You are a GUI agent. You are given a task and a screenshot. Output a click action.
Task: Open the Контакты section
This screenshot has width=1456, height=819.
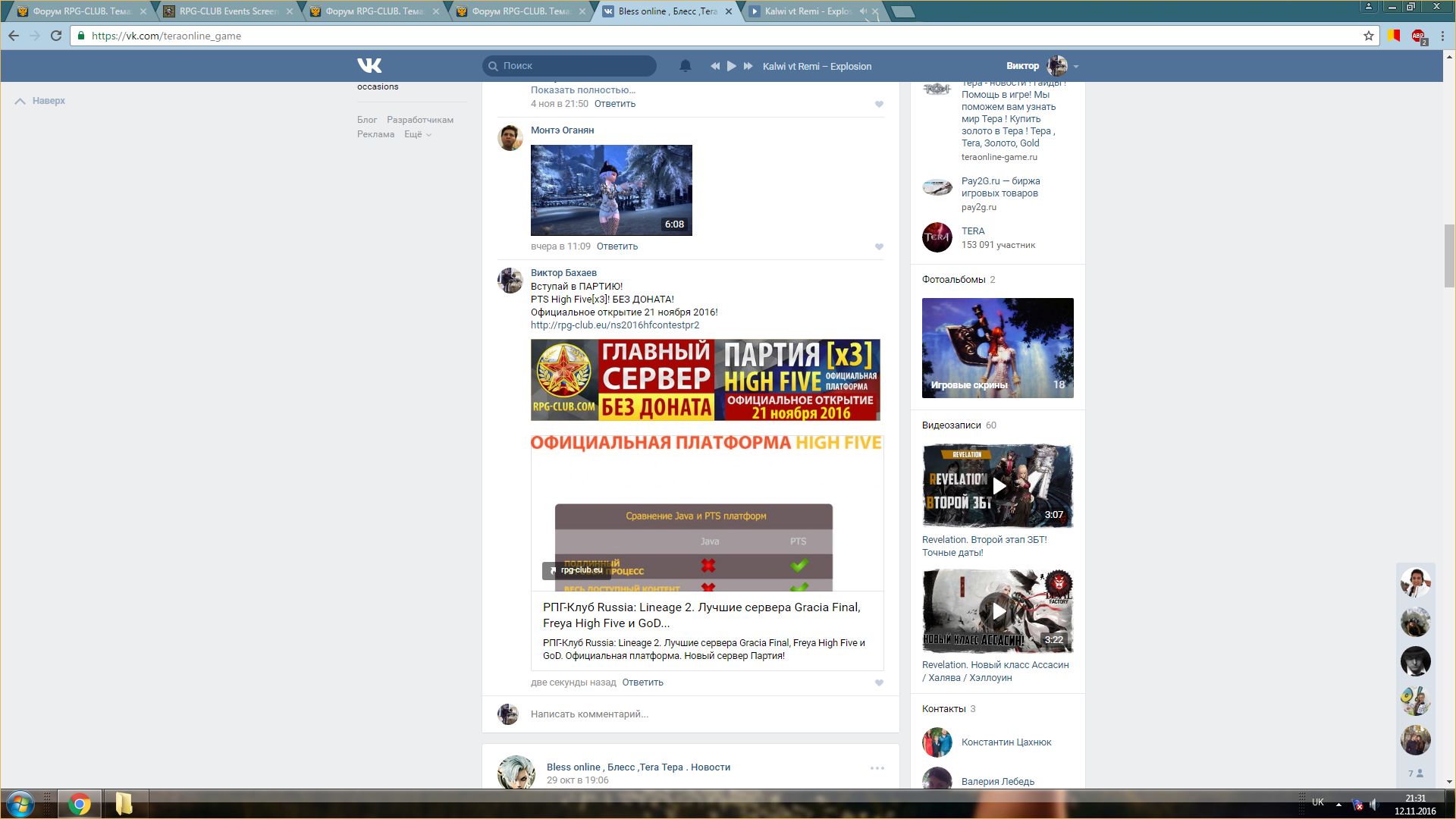click(948, 709)
